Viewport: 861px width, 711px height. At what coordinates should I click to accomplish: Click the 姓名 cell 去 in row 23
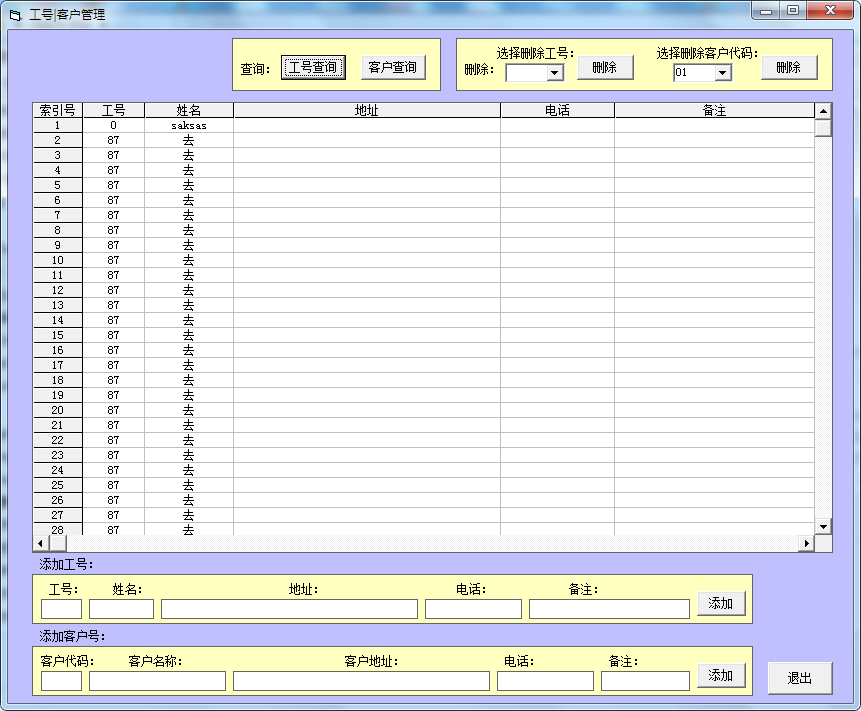pyautogui.click(x=189, y=455)
